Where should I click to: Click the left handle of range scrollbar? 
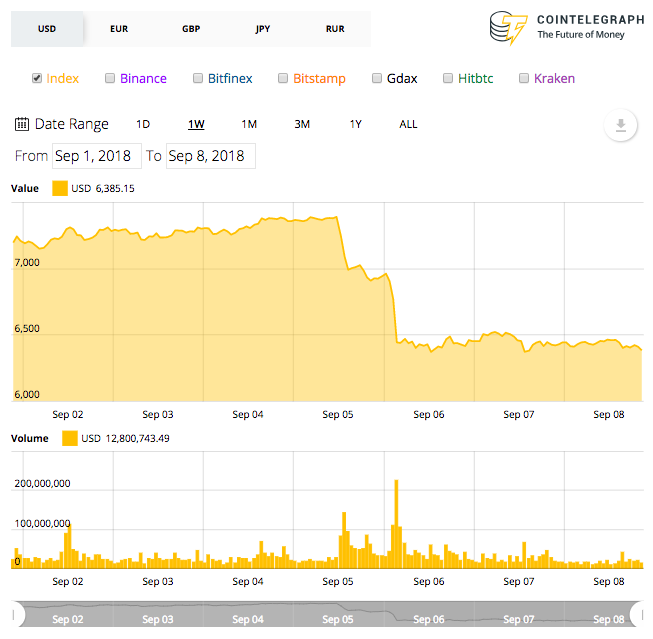[x=17, y=614]
